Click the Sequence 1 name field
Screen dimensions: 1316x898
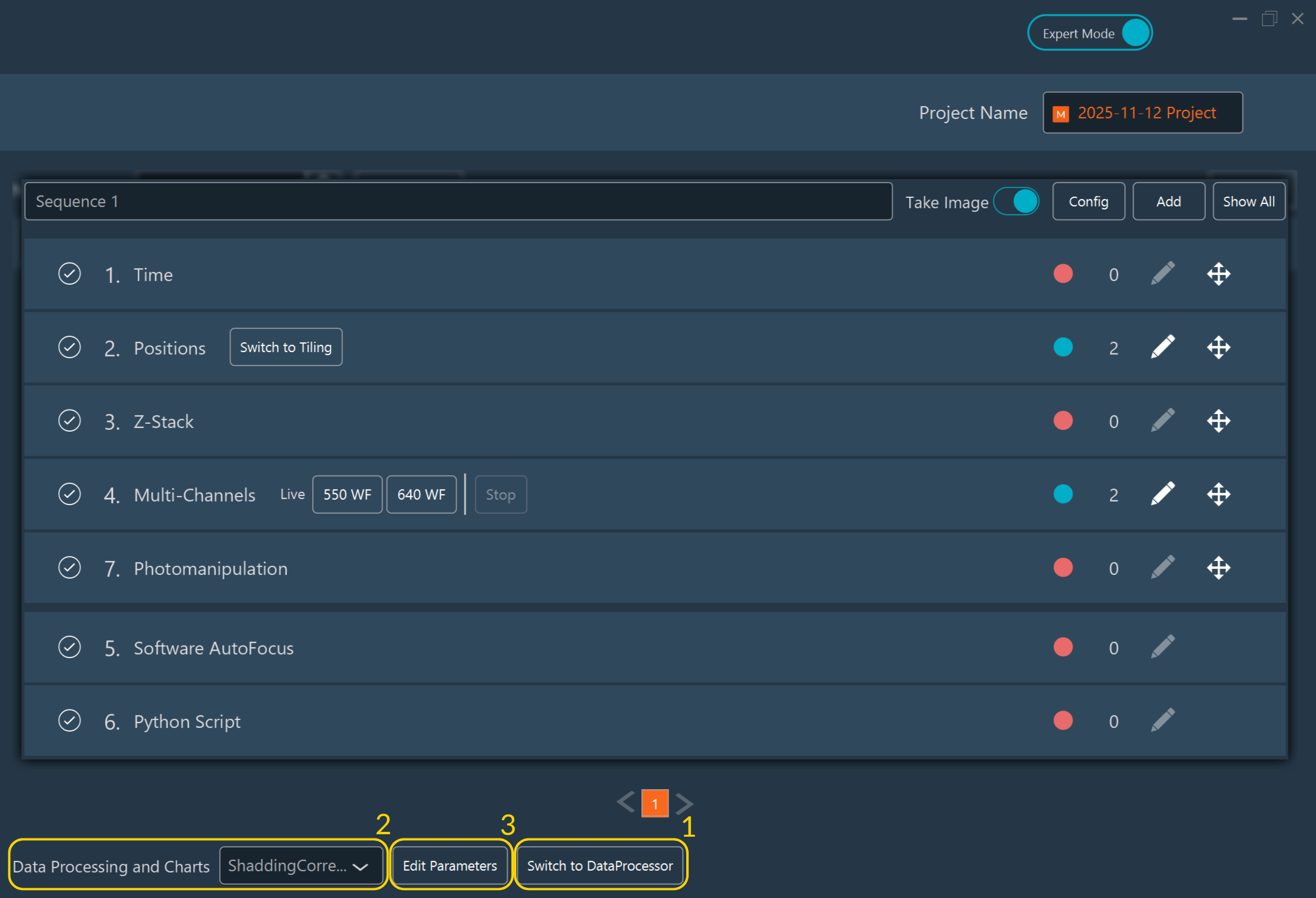458,202
